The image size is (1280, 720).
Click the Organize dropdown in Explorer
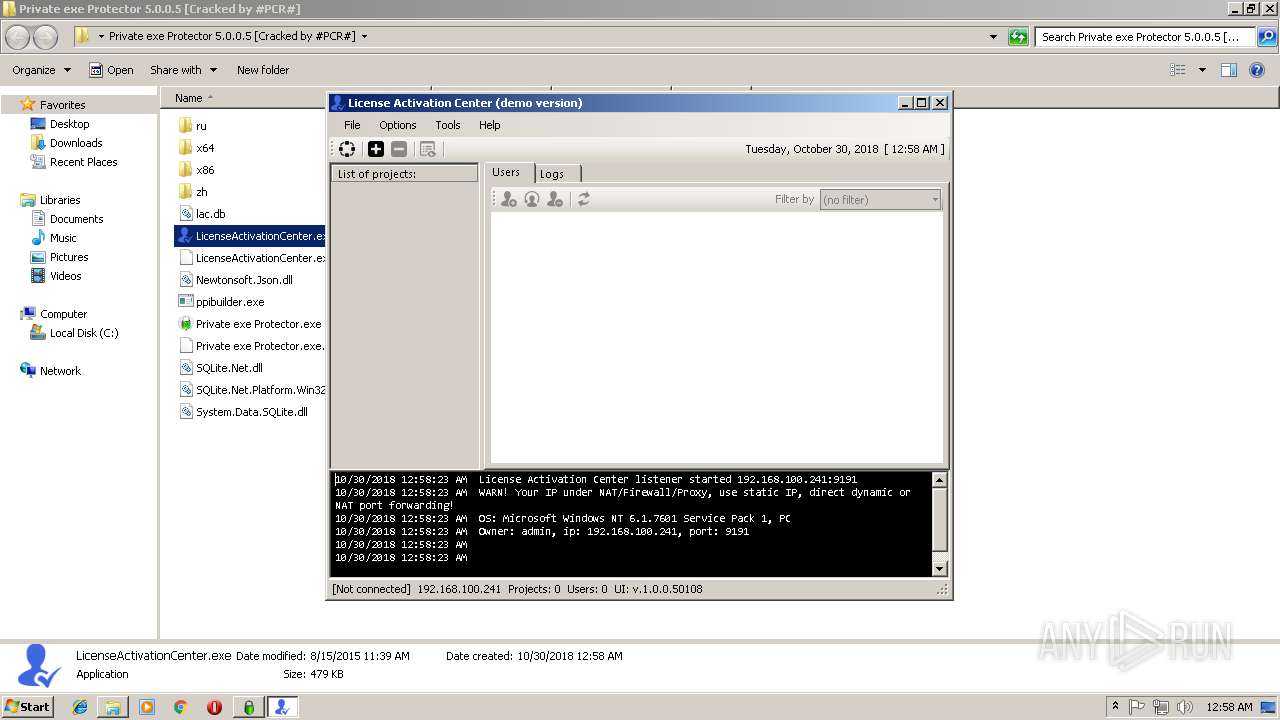(x=41, y=70)
